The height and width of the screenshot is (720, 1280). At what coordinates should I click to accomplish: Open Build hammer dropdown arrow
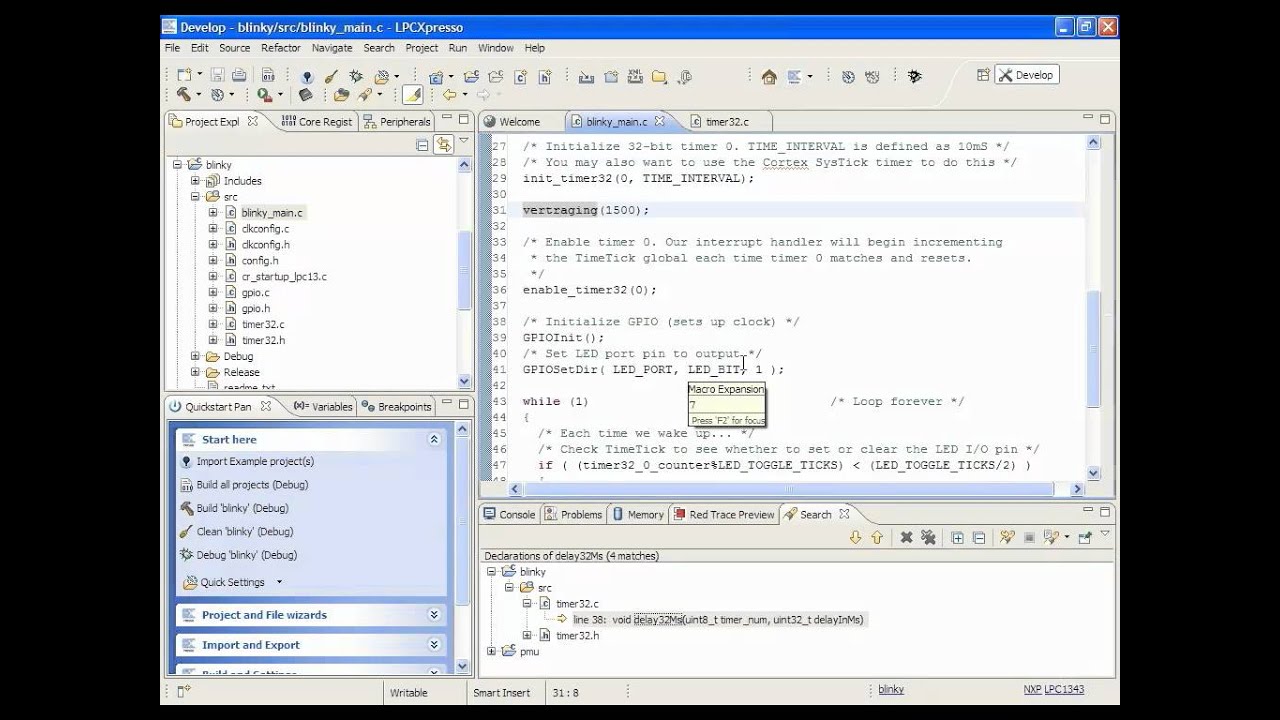199,96
